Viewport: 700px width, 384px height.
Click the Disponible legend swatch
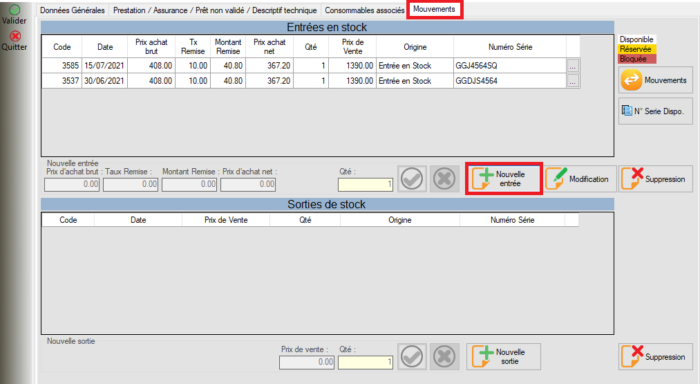(x=636, y=39)
